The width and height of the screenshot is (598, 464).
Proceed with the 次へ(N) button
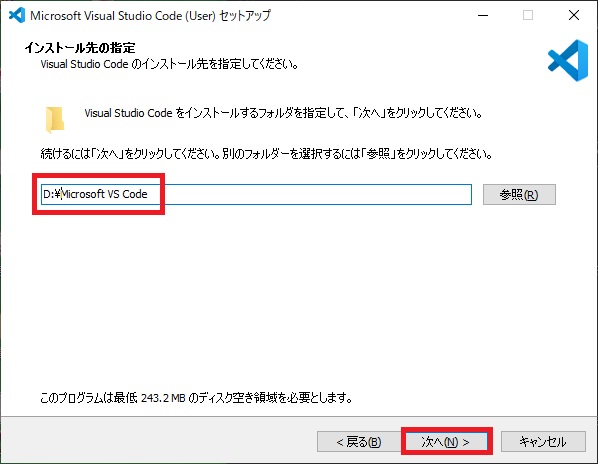pyautogui.click(x=446, y=442)
